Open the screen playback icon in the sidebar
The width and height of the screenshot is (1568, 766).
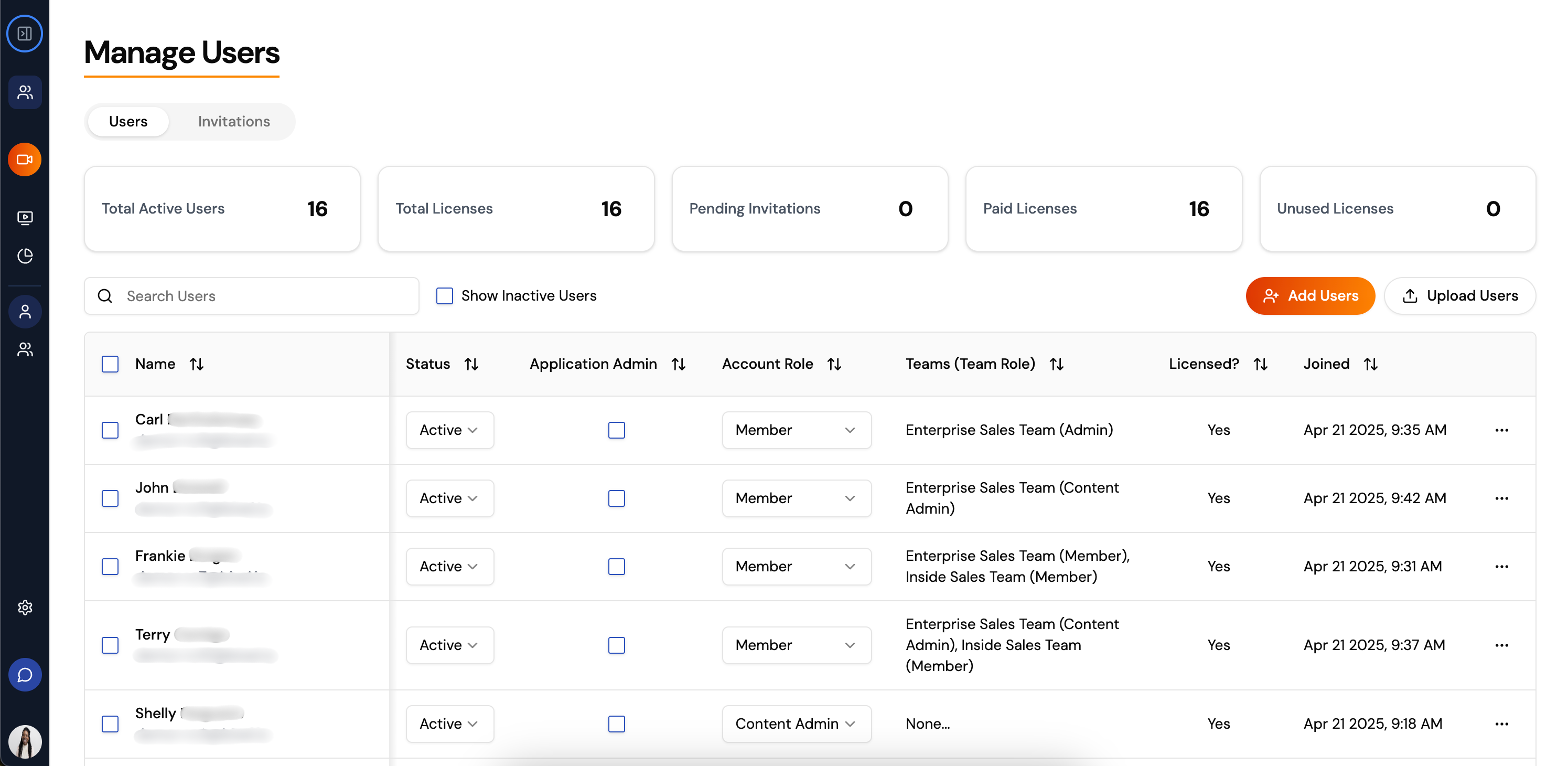pos(24,217)
